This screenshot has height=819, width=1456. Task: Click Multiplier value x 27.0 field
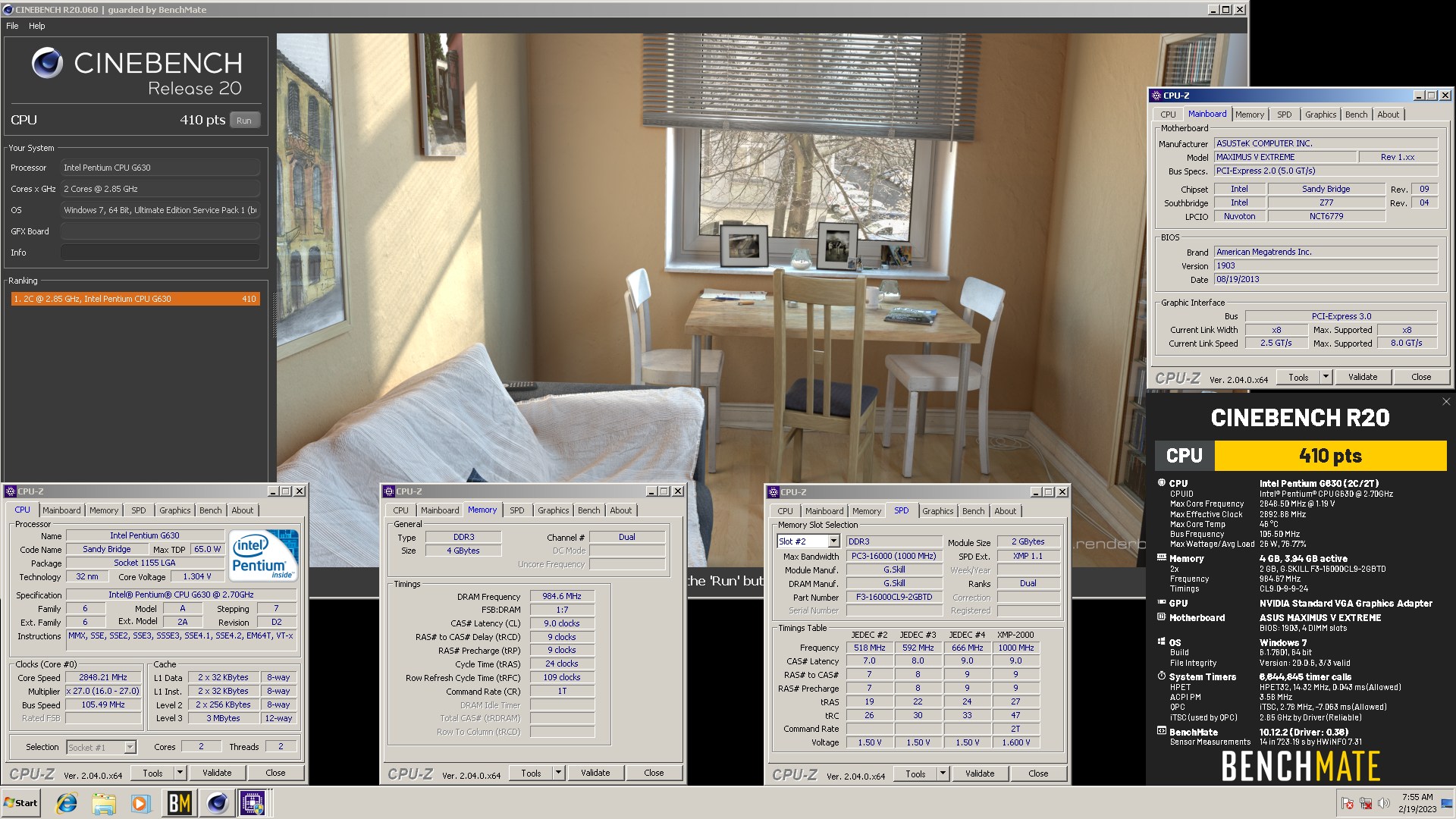103,692
